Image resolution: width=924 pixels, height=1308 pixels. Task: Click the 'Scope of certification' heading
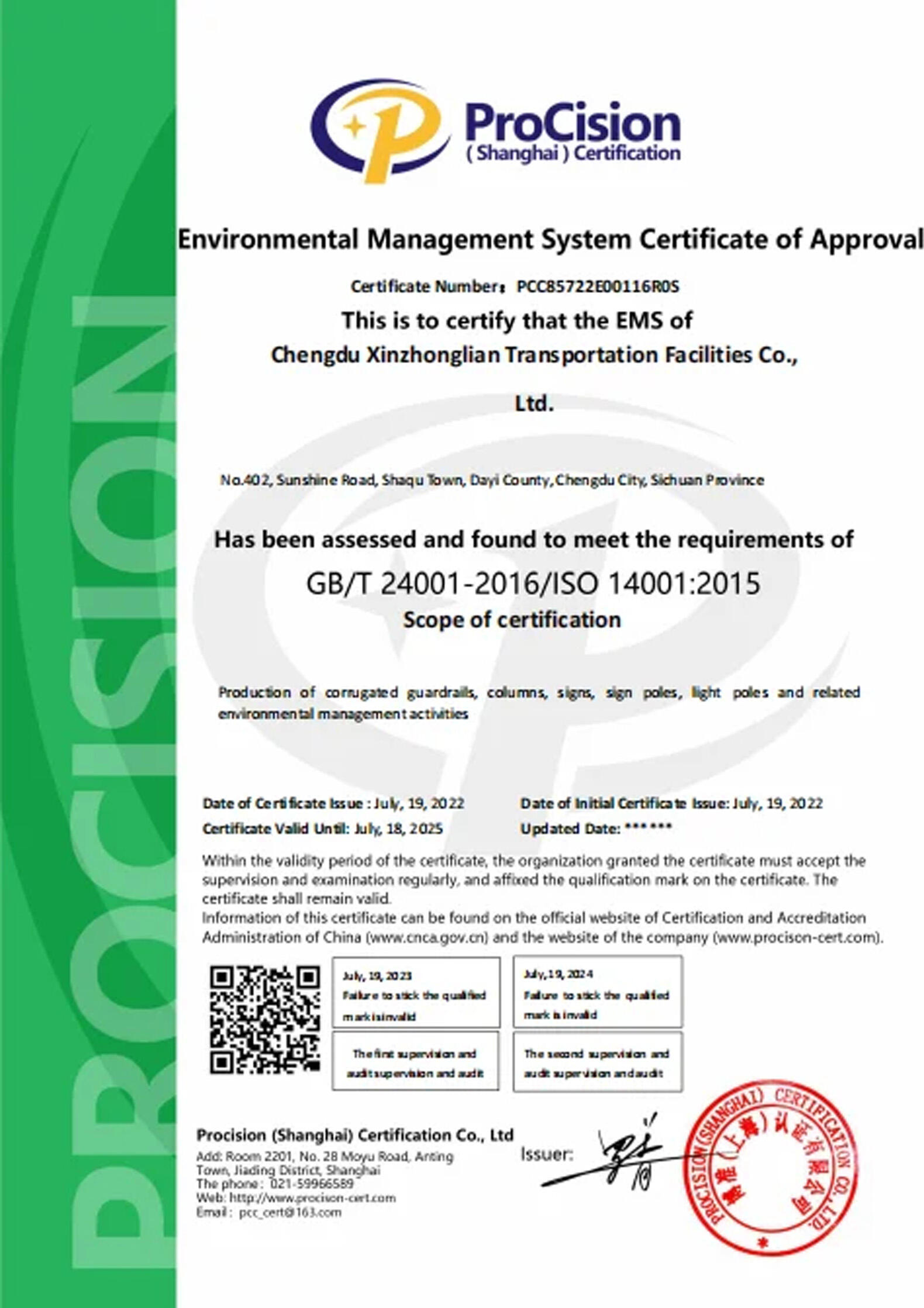point(512,620)
